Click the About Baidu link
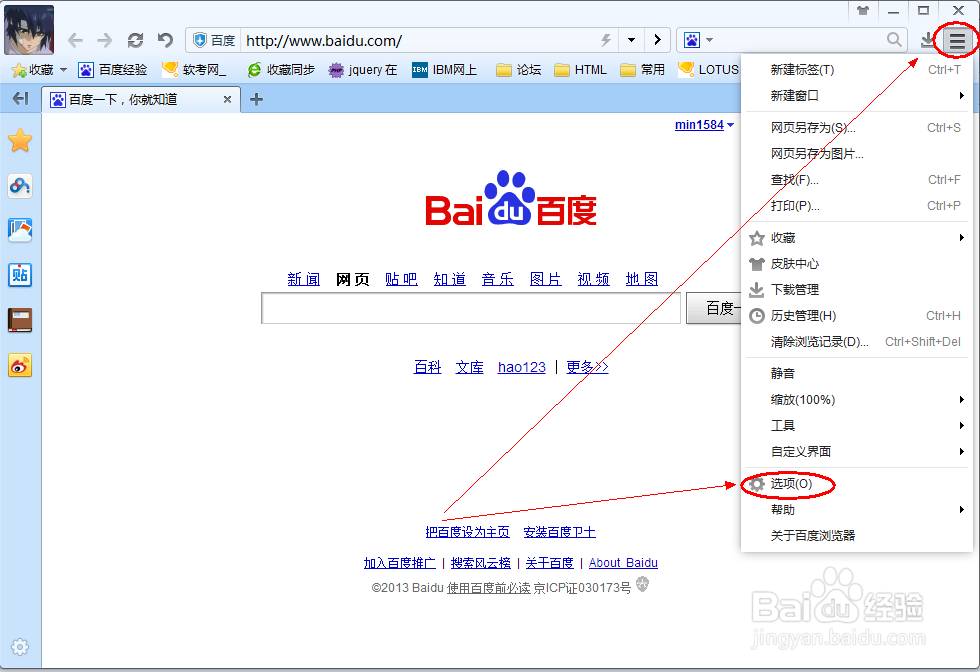This screenshot has width=980, height=672. (x=623, y=563)
